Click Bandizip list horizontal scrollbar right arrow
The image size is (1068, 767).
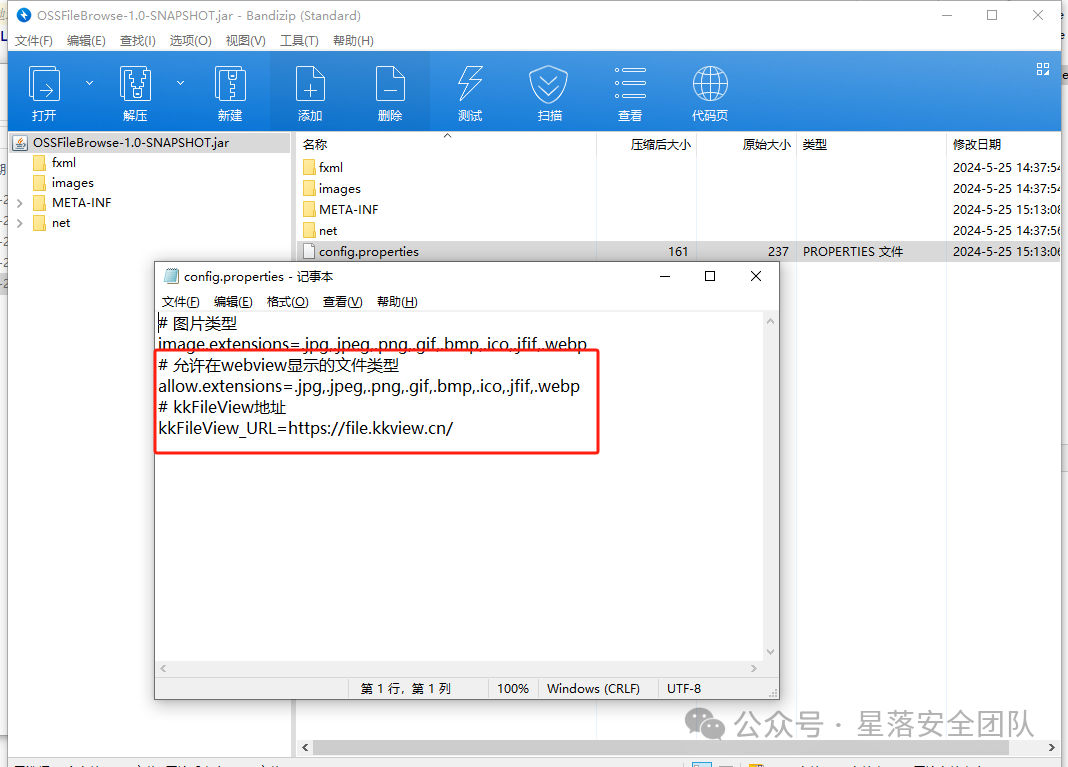point(1052,747)
